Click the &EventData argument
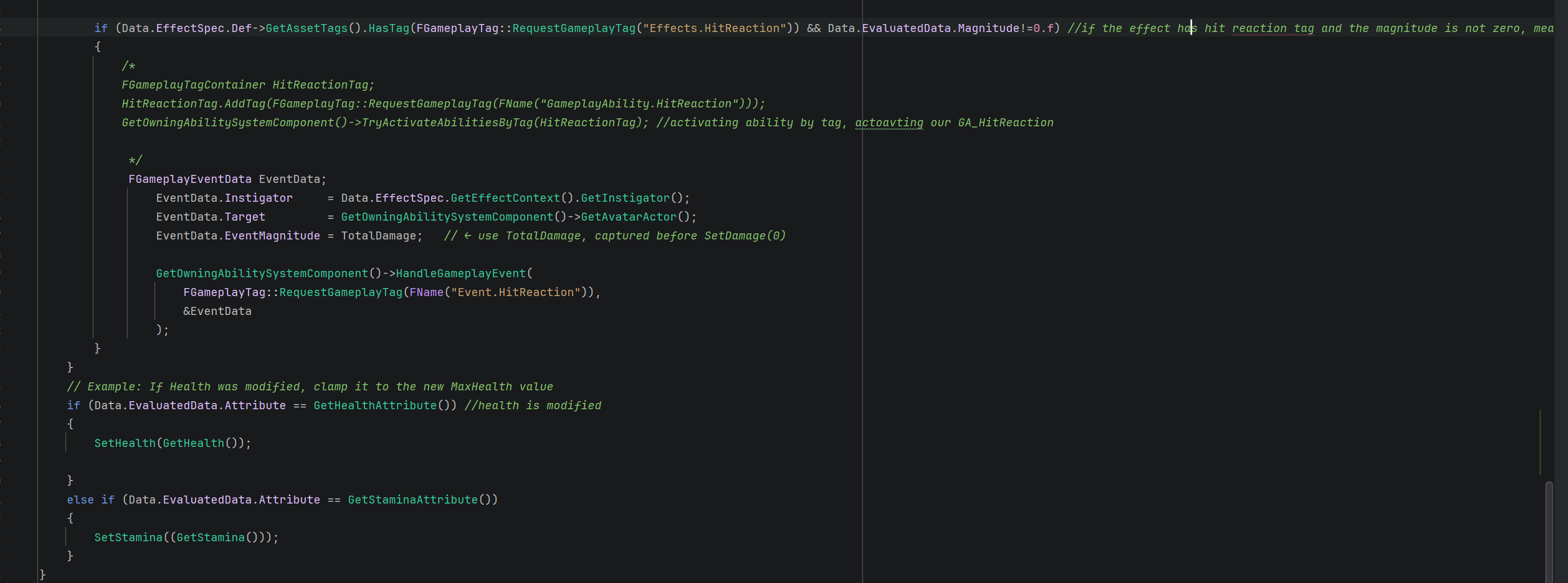Viewport: 1568px width, 583px height. coord(217,312)
